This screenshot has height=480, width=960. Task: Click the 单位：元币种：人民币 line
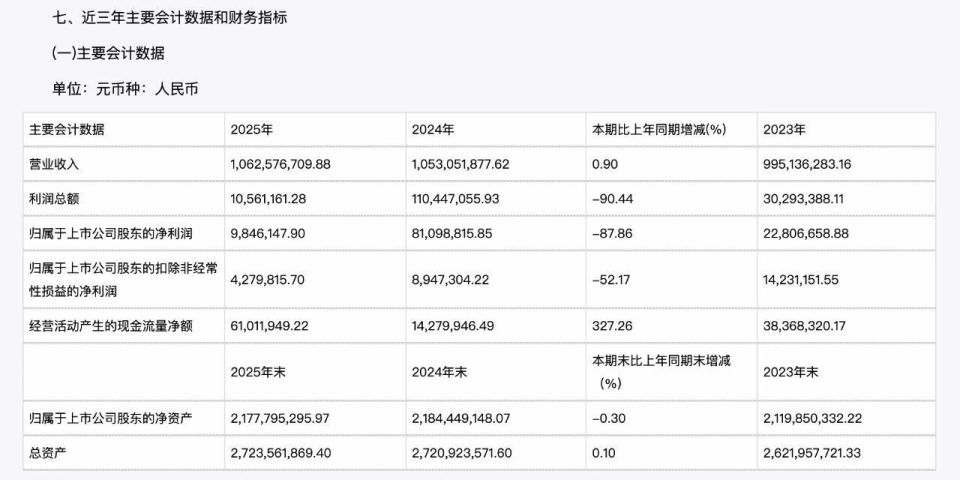pyautogui.click(x=126, y=89)
